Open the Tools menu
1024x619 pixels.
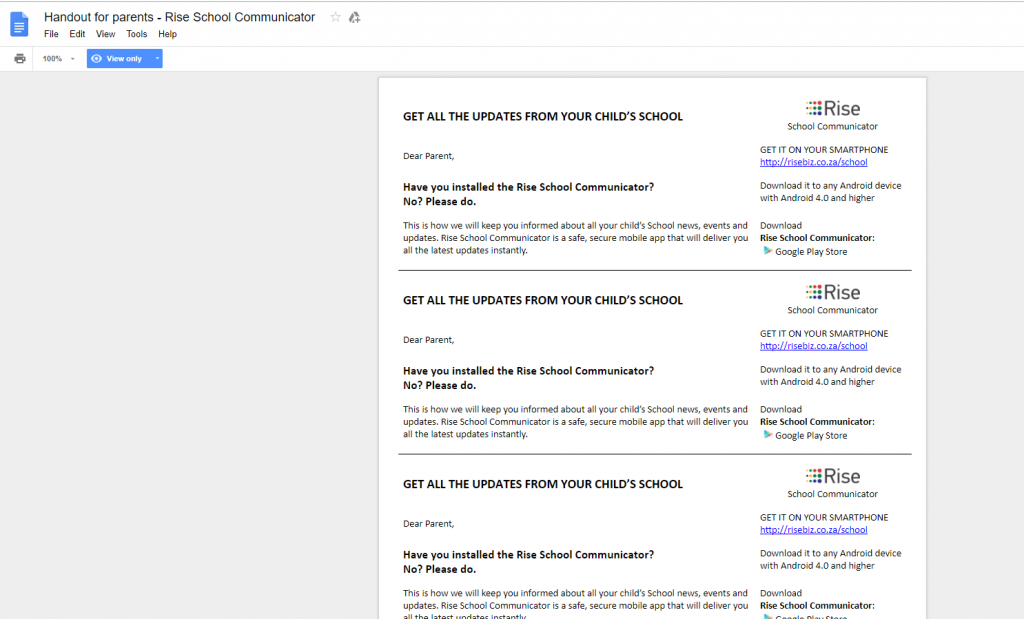pos(136,34)
